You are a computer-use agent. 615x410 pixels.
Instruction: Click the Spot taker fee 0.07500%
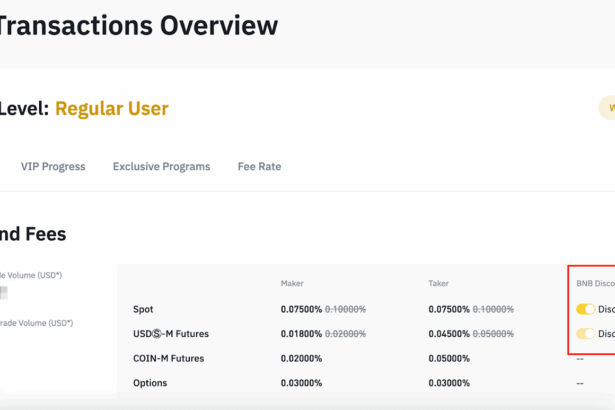pos(449,310)
